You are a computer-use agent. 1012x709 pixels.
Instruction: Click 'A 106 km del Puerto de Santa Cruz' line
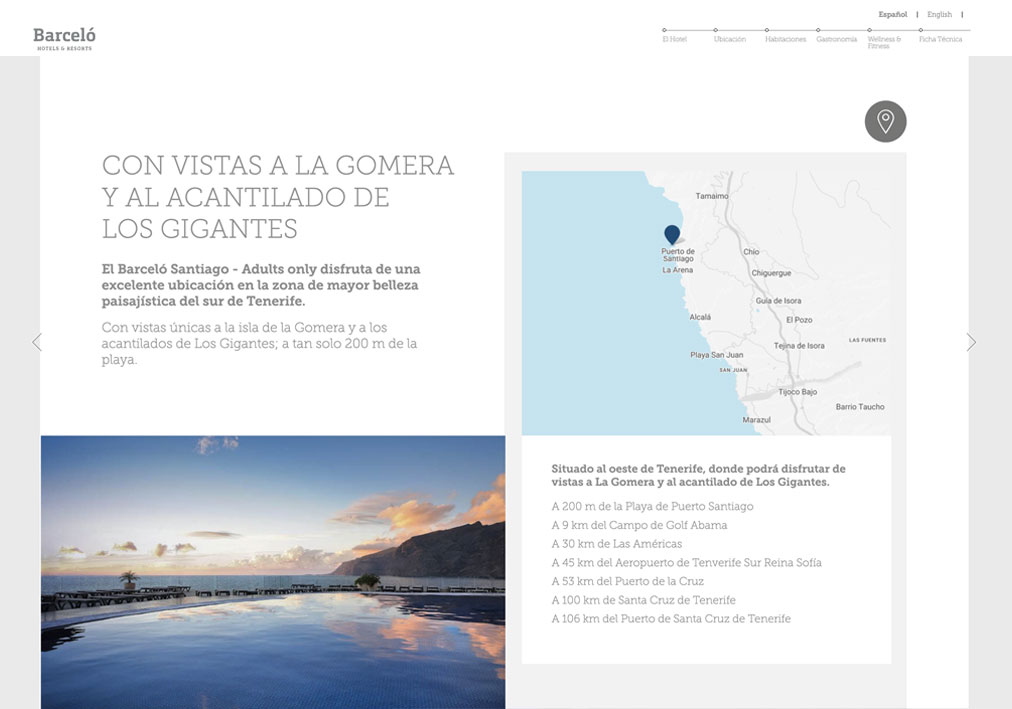tap(671, 619)
